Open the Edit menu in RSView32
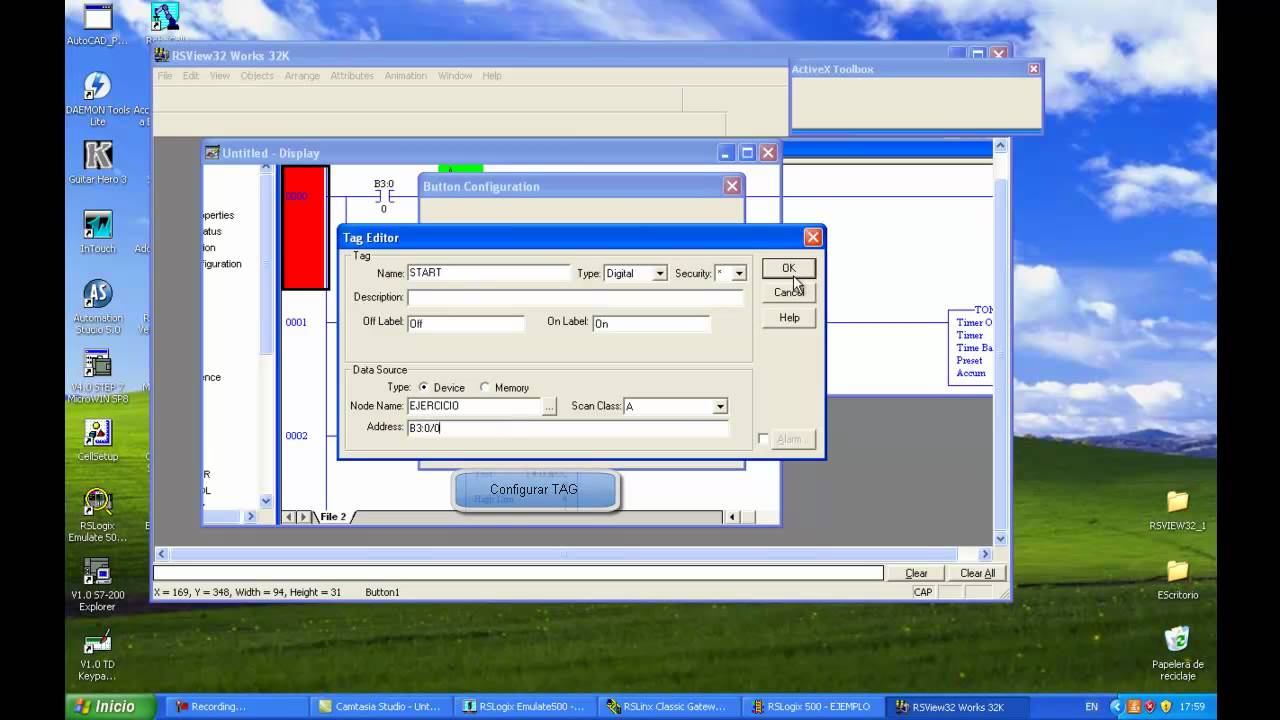 (190, 76)
